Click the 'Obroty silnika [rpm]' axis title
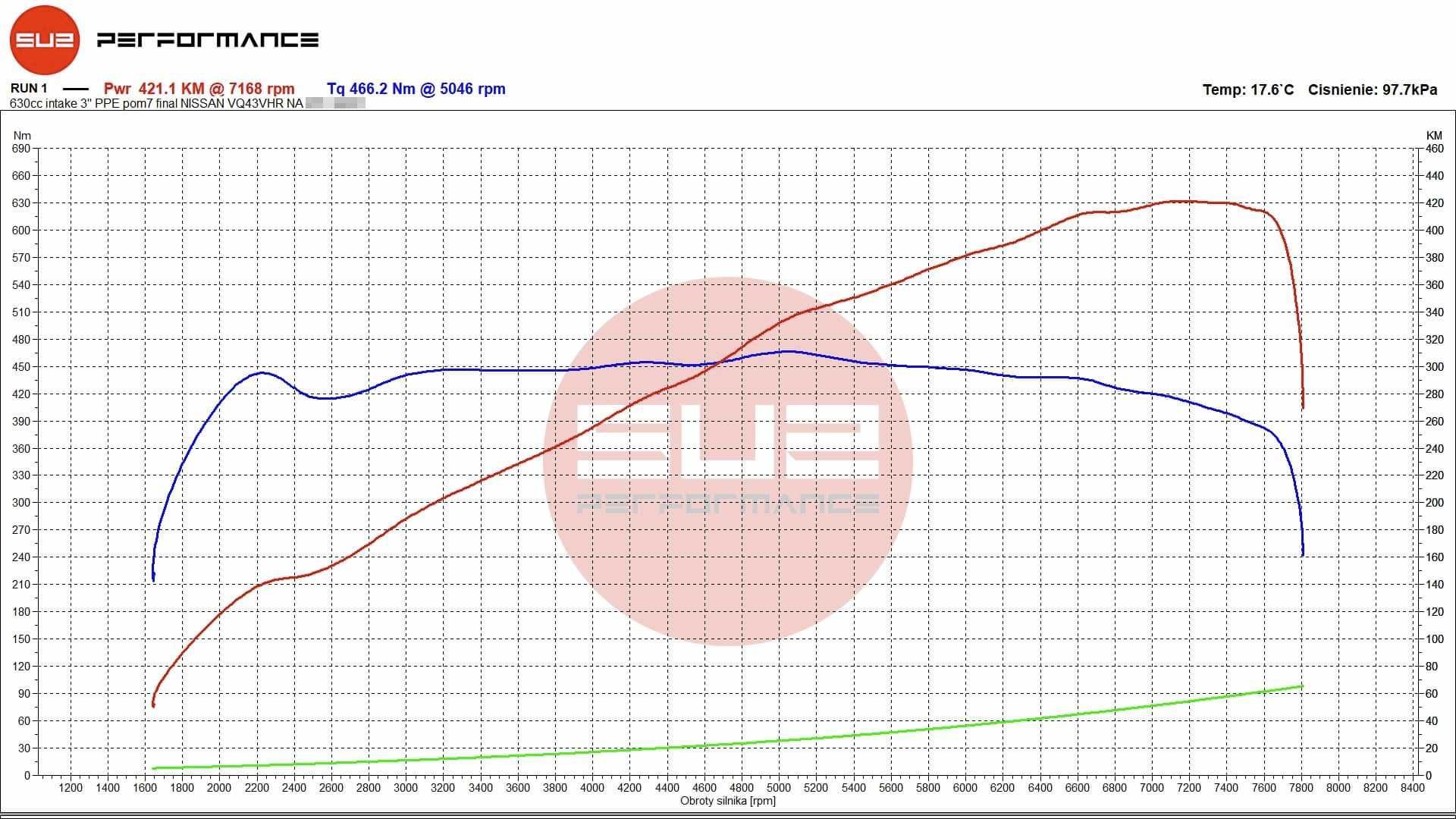Screen dimensions: 1456x819 pos(728,801)
